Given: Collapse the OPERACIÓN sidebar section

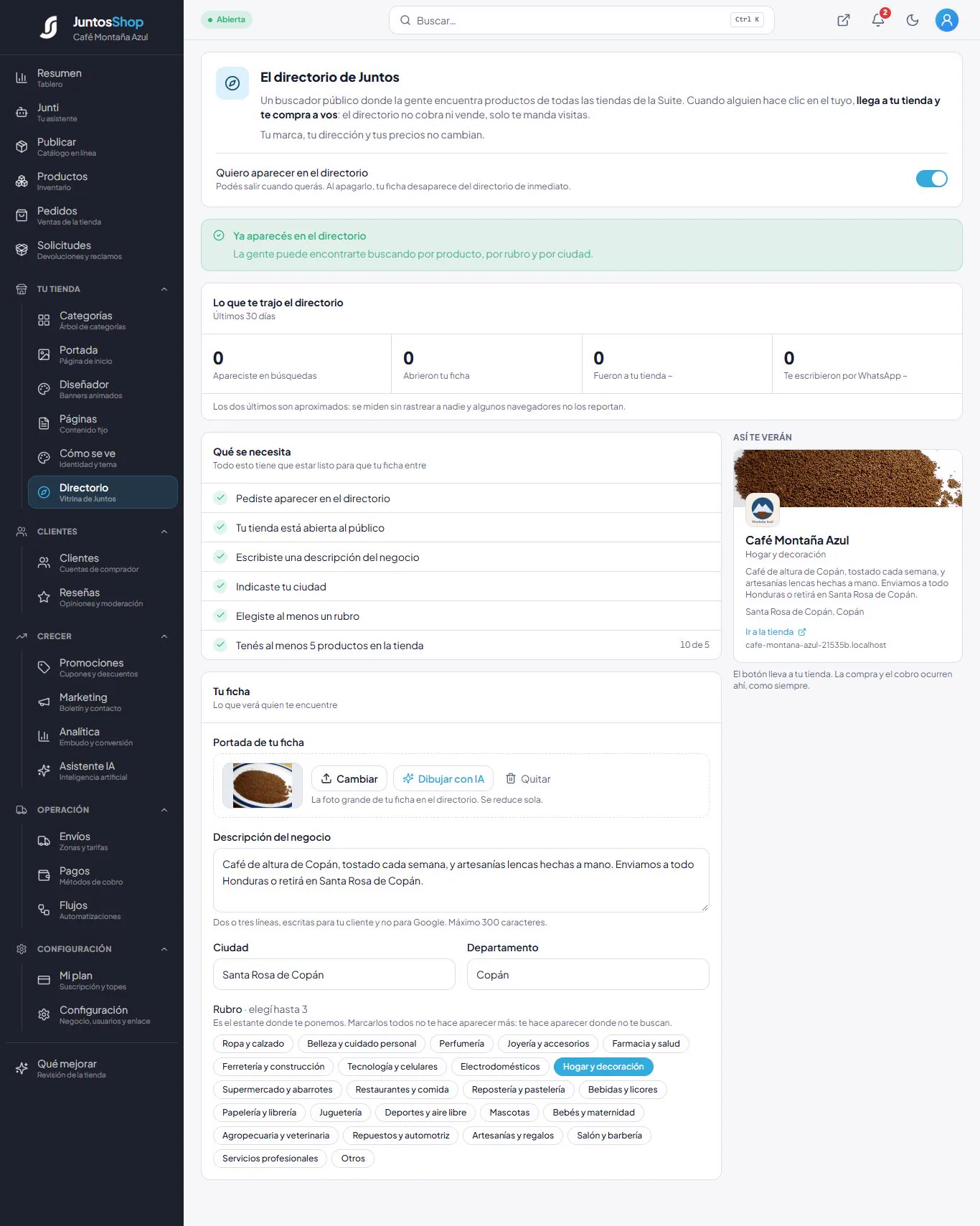Looking at the screenshot, I should 92,810.
